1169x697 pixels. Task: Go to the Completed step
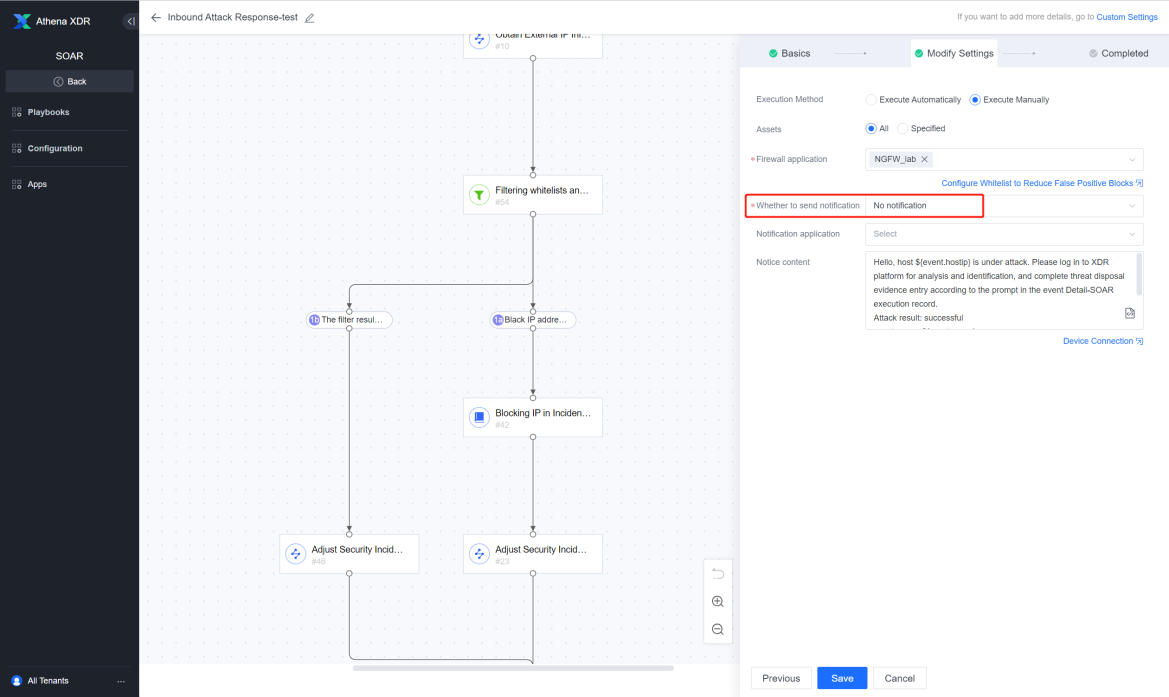pyautogui.click(x=1118, y=54)
